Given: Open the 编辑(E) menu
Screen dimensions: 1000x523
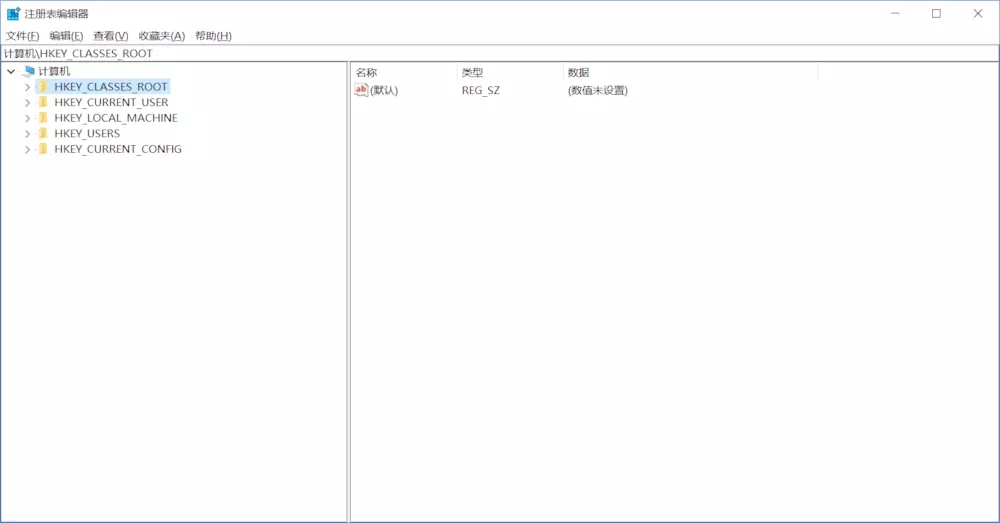Looking at the screenshot, I should pos(66,36).
